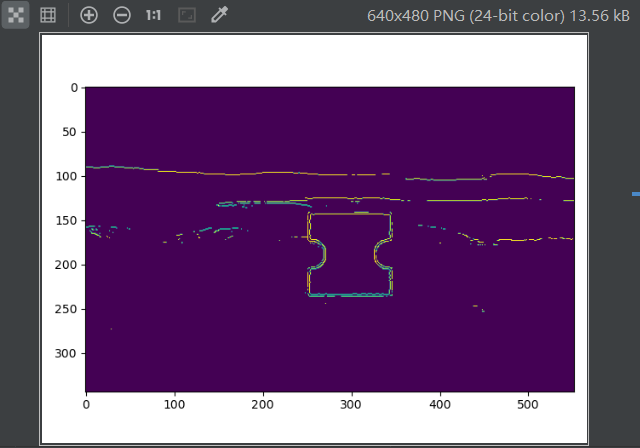Screen dimensions: 640x448
Task: Toggle the chessboard transparency background
Action: [x=15, y=15]
